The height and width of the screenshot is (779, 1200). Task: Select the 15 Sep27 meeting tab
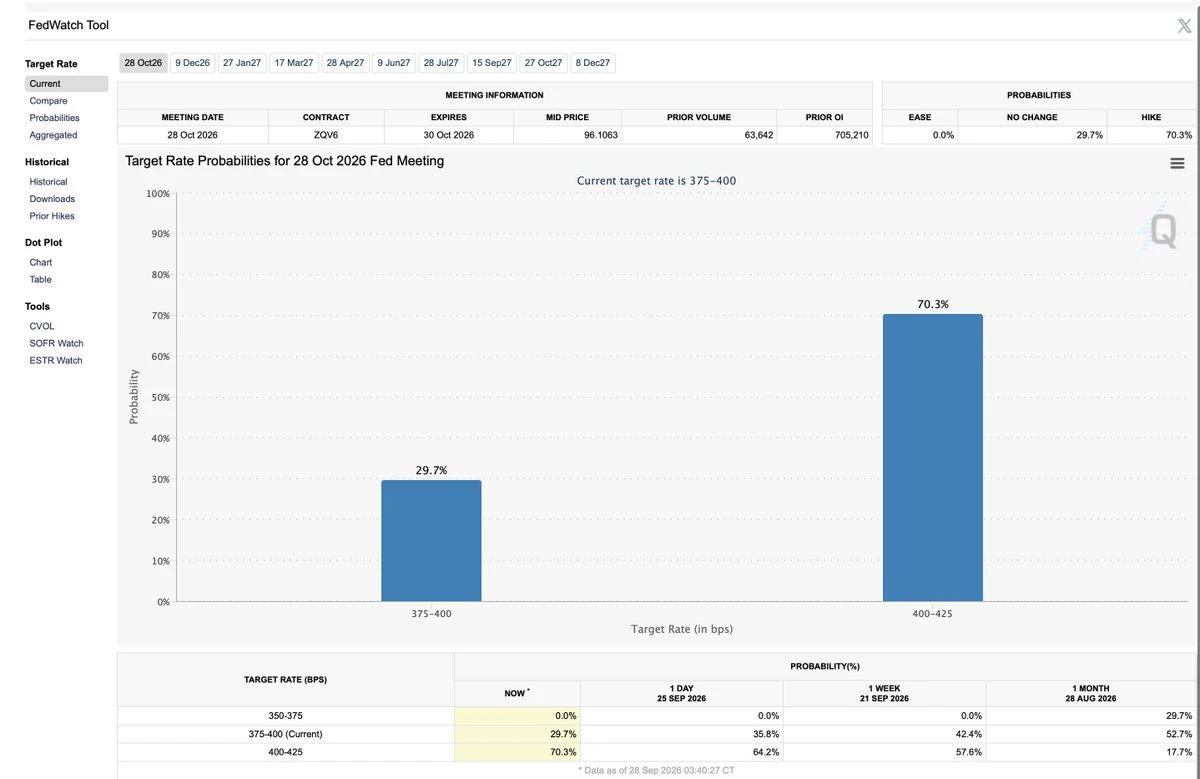(492, 63)
